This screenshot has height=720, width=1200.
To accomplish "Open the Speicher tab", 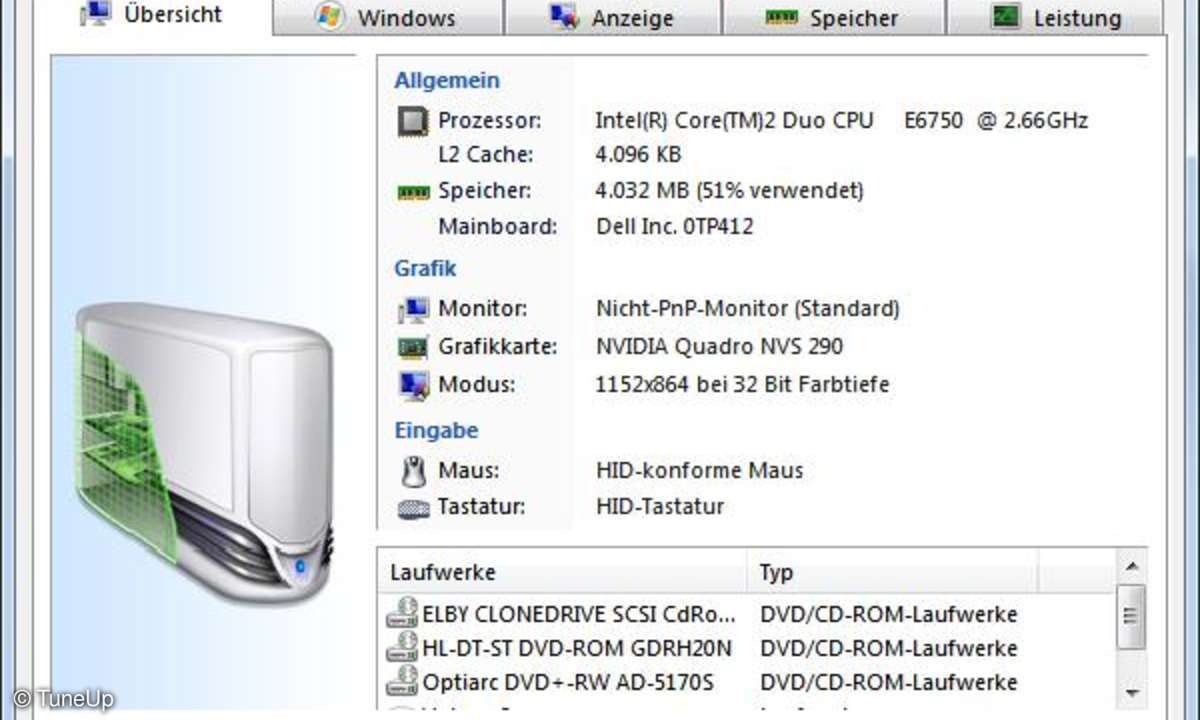I will (835, 18).
